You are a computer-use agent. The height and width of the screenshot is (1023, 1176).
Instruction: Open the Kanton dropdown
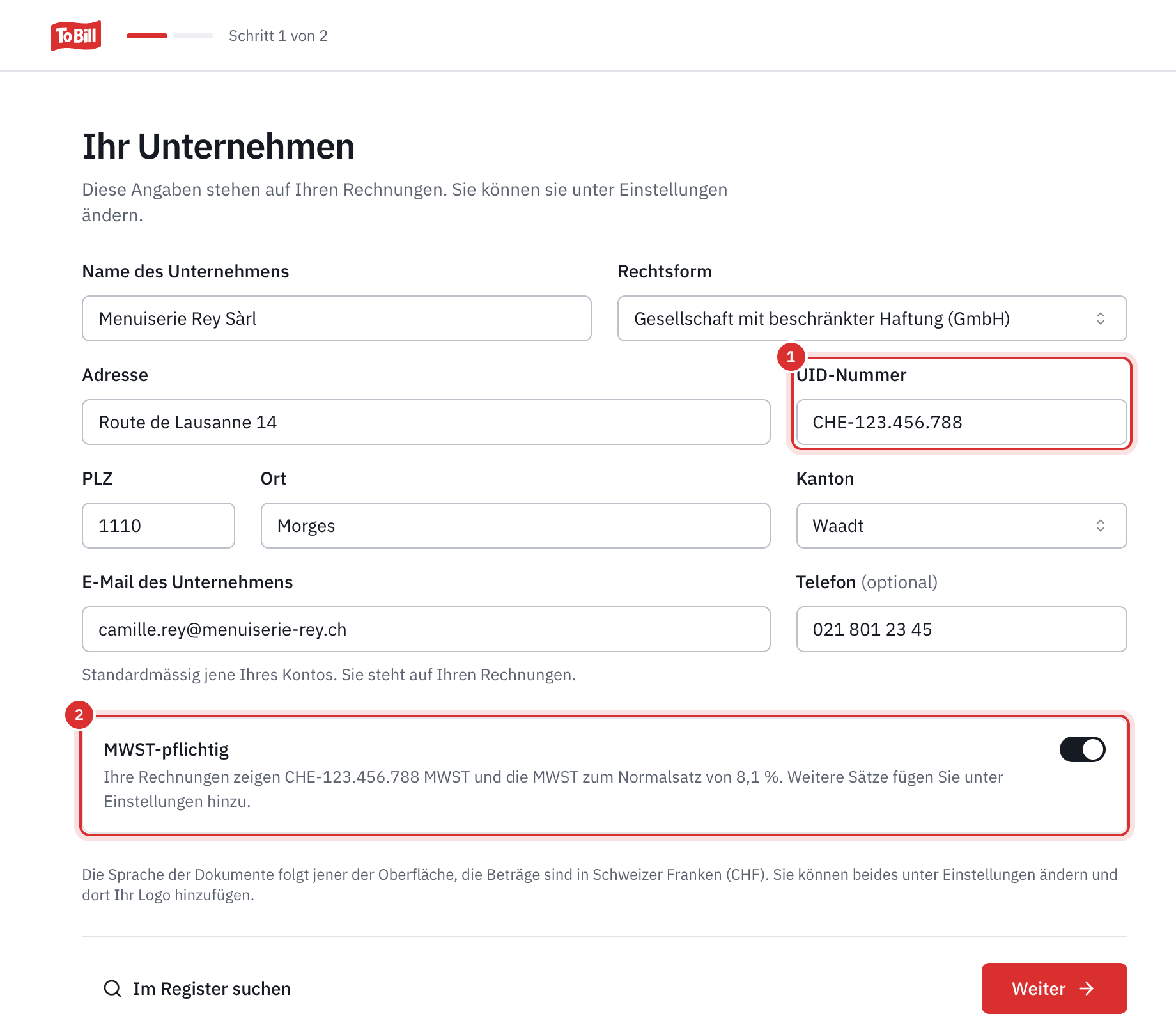(961, 526)
